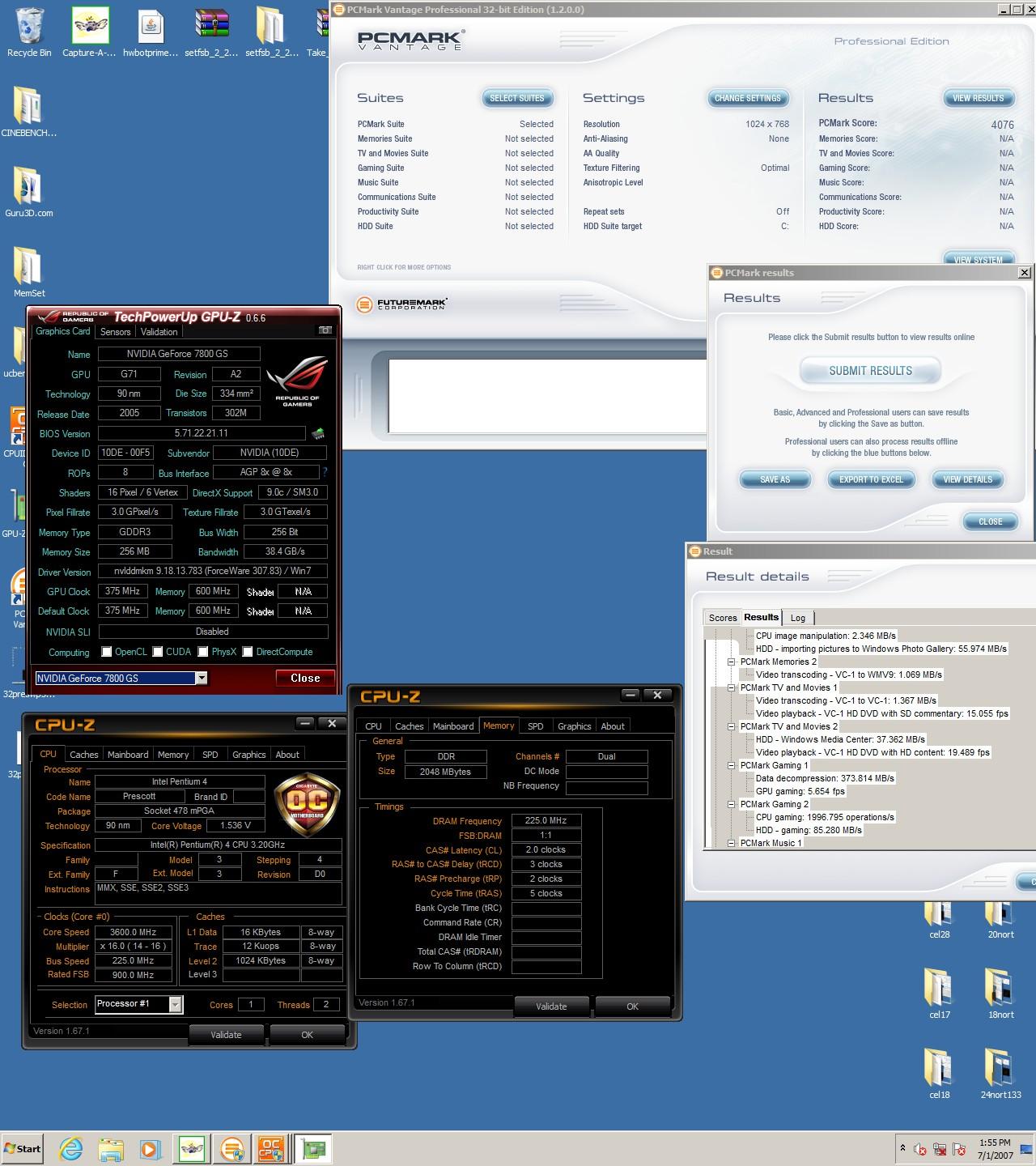1036x1166 pixels.
Task: Select the 'GPU gaming: 5.654 fps' result row
Action: [800, 791]
